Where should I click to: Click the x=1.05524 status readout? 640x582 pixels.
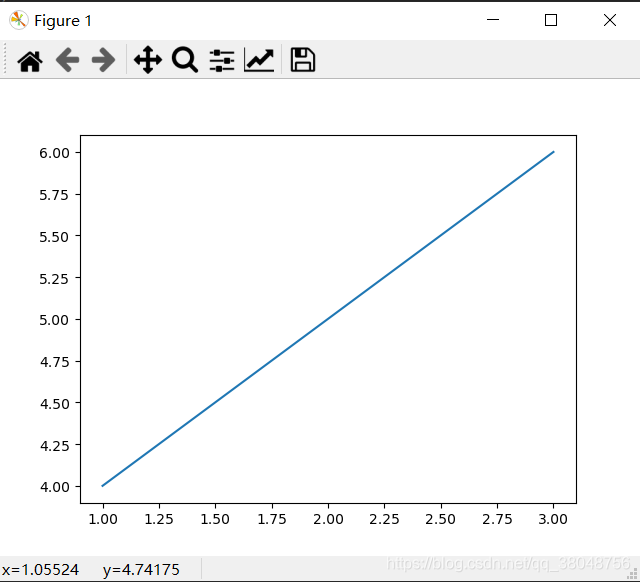click(x=40, y=569)
